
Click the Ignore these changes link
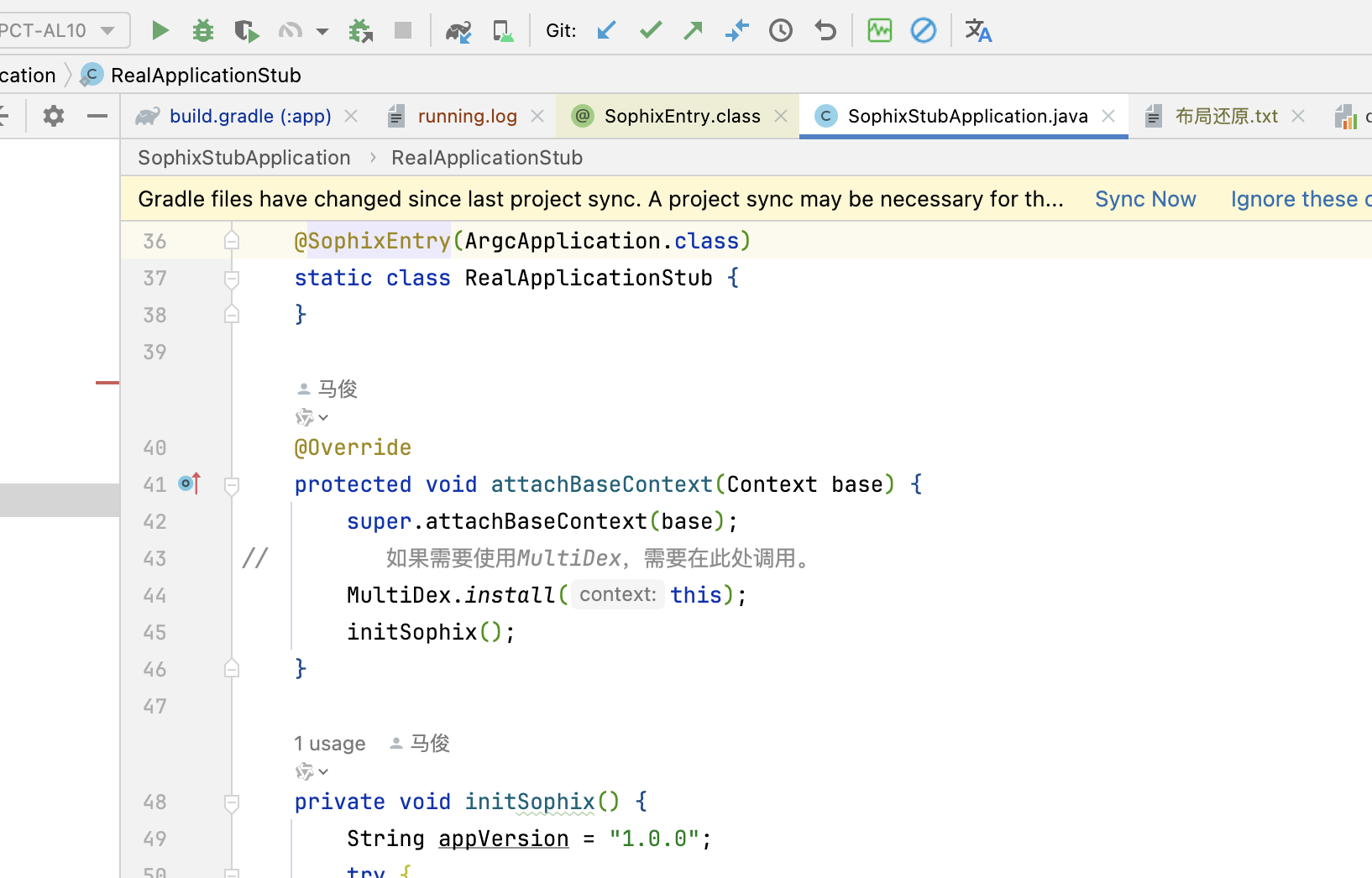[x=1301, y=199]
